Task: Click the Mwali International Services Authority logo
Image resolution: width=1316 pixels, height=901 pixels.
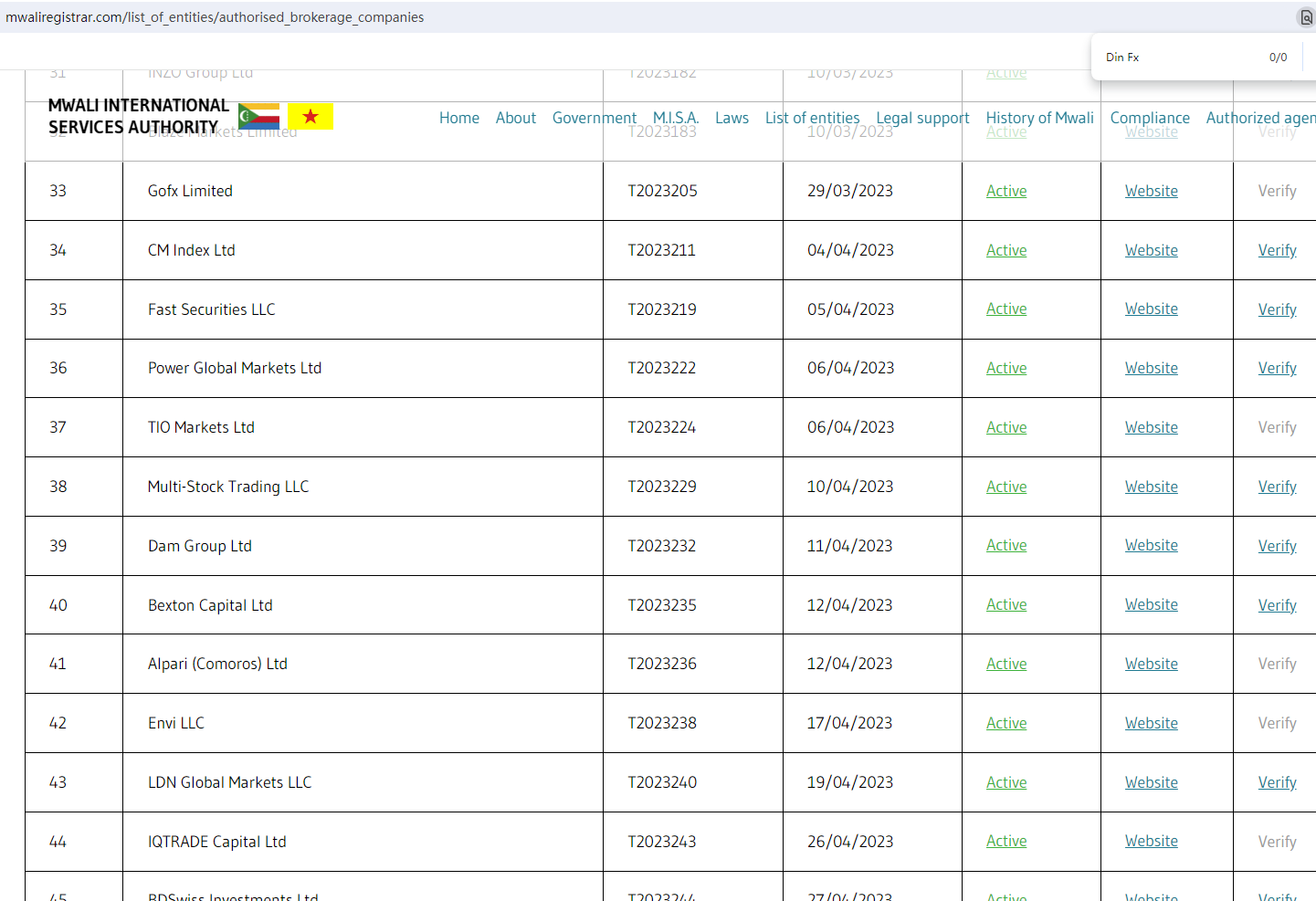Action: [x=138, y=116]
